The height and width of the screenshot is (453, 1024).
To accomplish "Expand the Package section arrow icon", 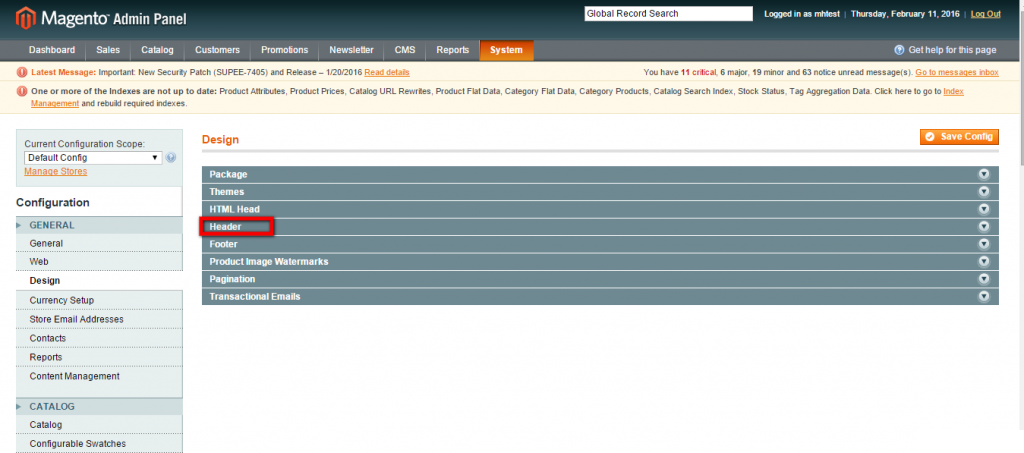I will point(984,174).
